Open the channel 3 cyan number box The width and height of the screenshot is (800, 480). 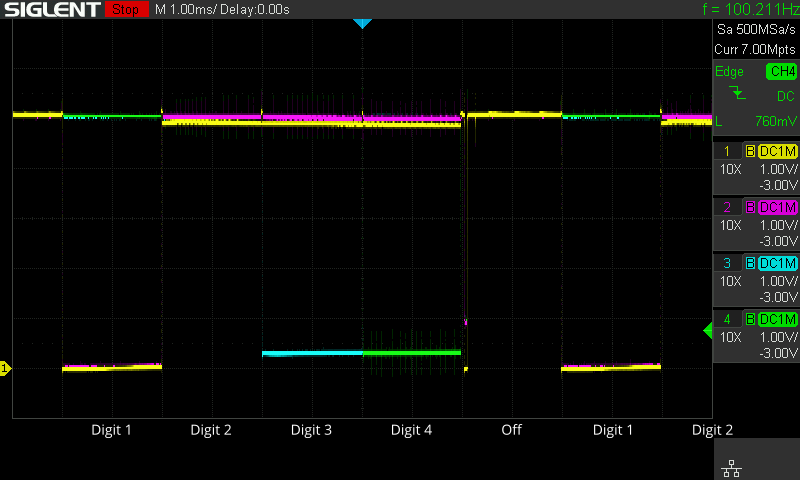point(727,263)
